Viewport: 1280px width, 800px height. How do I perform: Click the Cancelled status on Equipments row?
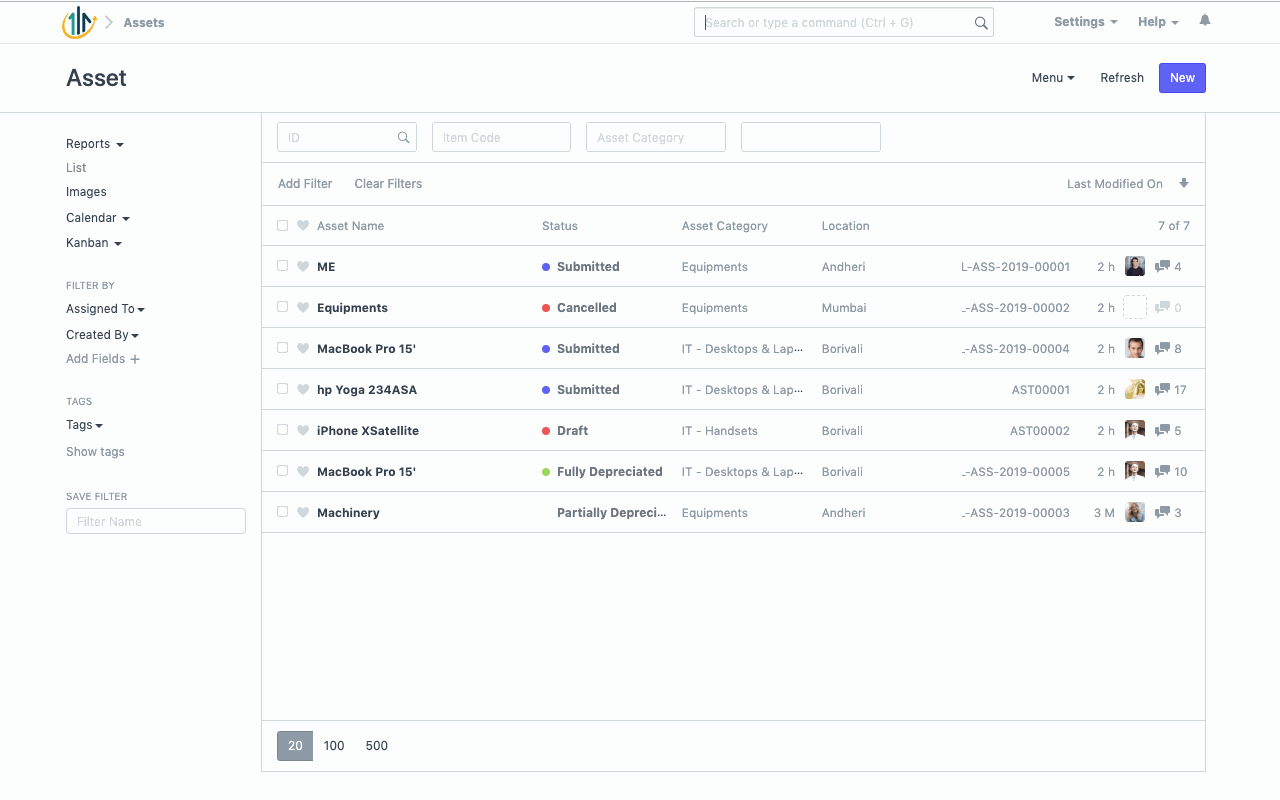click(x=586, y=308)
